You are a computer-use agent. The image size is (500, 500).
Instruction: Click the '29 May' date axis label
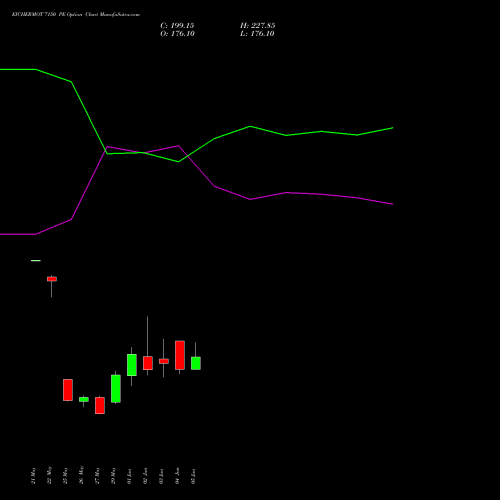pyautogui.click(x=113, y=476)
